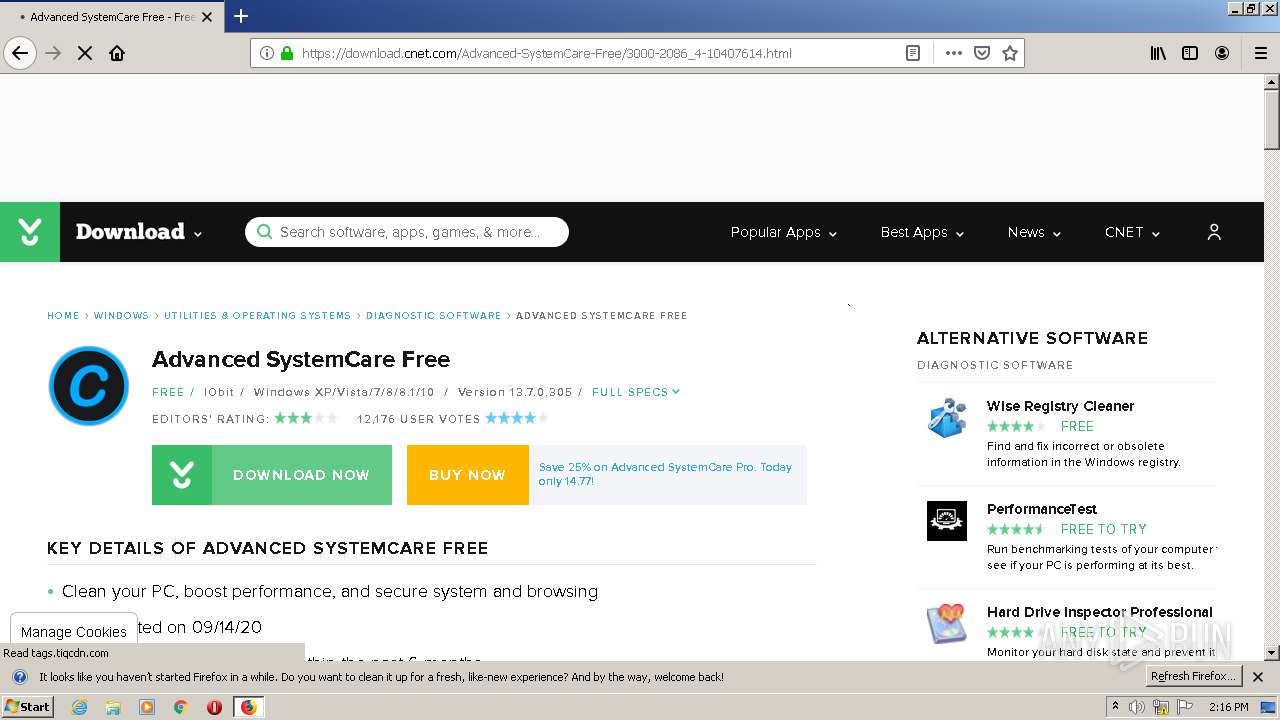The image size is (1280, 720).
Task: Open the Firefox hamburger menu
Action: (1260, 53)
